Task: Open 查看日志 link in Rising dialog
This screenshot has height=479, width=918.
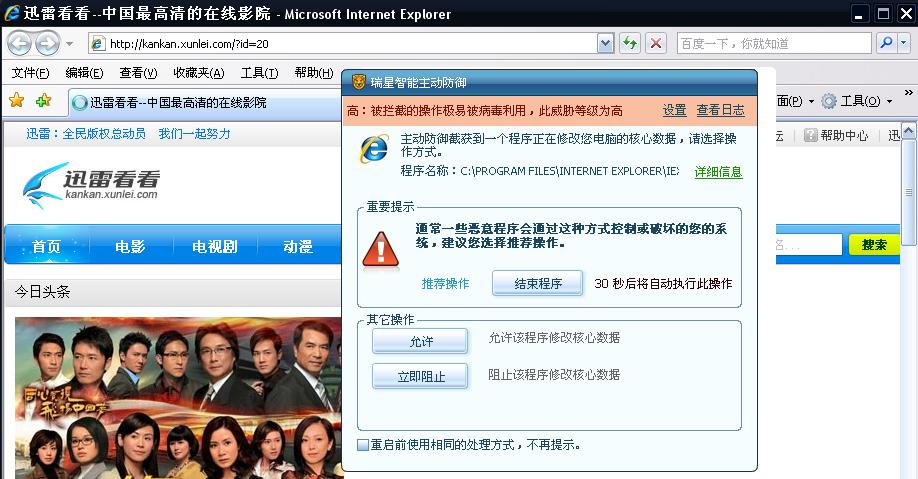Action: 720,110
